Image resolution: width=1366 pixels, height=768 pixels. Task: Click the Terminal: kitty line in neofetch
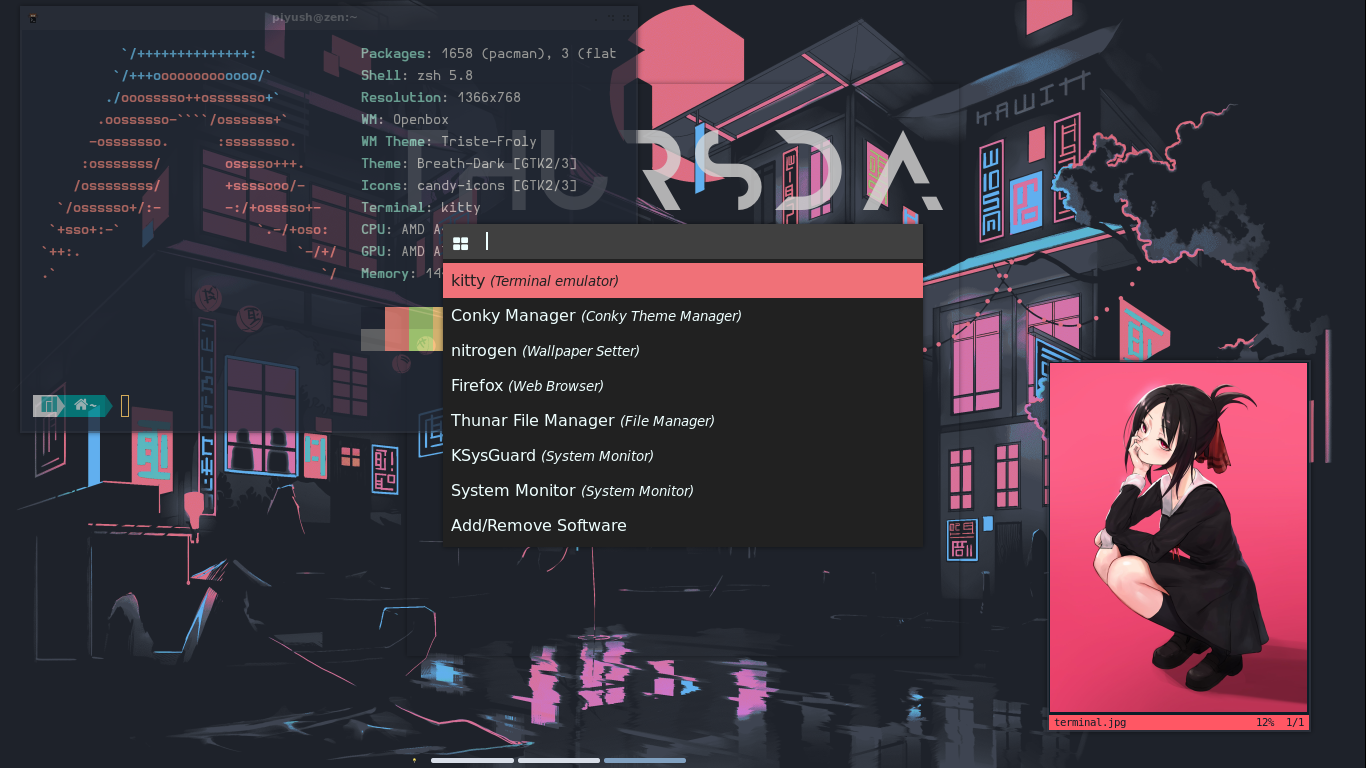point(421,208)
